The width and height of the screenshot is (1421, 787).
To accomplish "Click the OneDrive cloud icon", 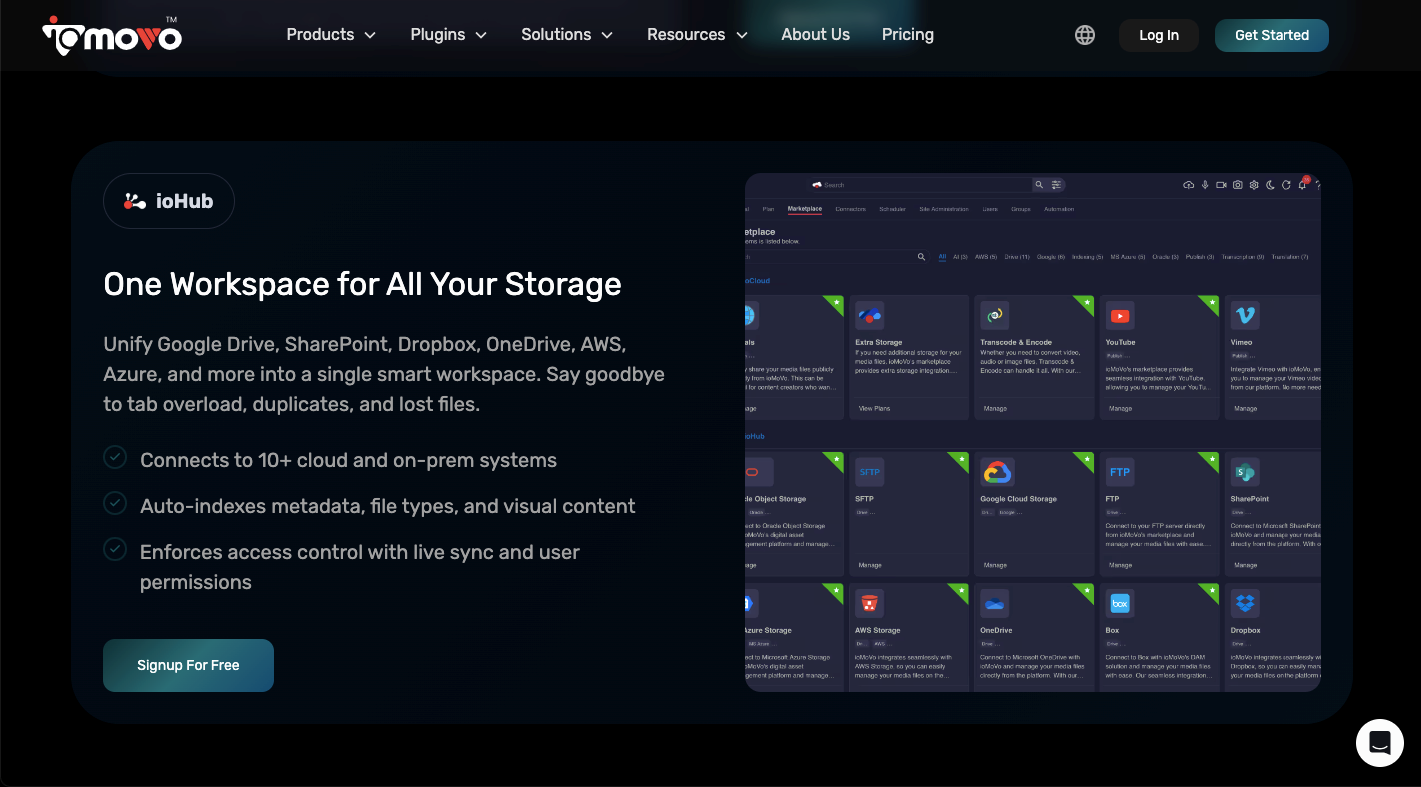I will tap(995, 604).
